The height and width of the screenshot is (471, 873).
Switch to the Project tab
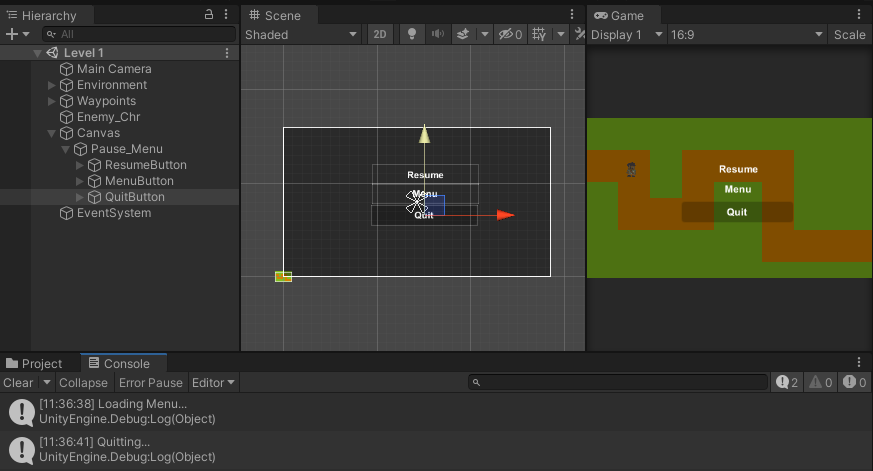tap(34, 363)
